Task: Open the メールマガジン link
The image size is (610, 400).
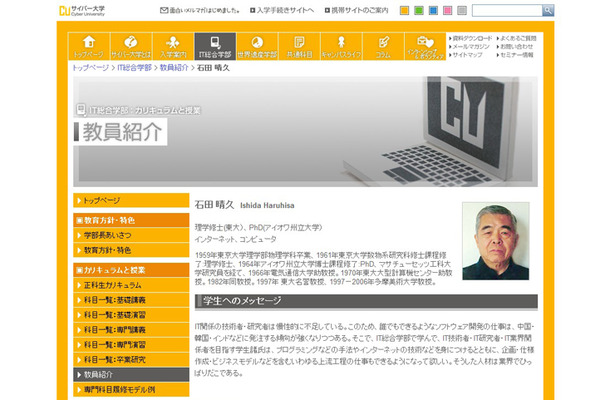Action: (469, 47)
